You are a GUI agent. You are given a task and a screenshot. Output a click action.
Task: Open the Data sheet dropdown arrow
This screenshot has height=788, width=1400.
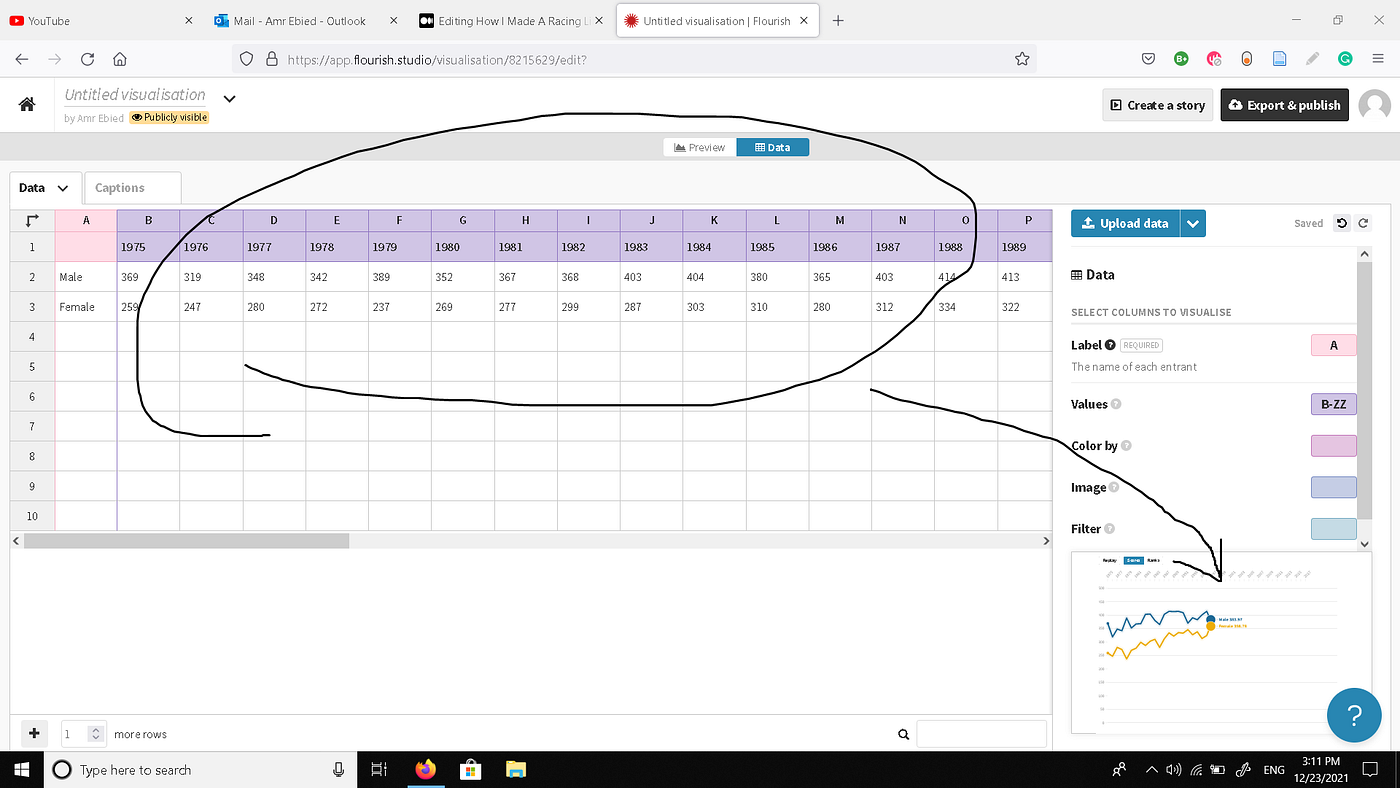[63, 188]
